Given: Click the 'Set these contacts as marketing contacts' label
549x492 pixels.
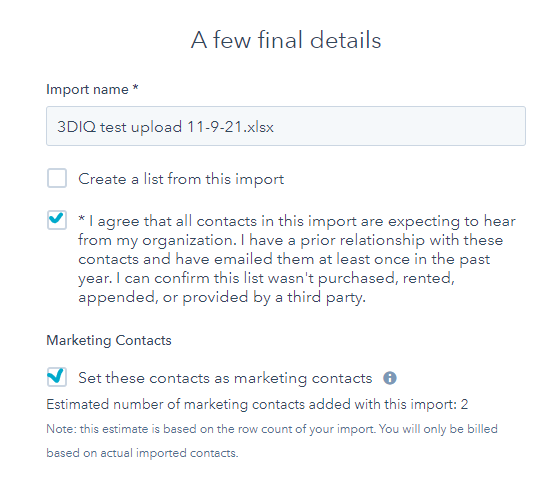Looking at the screenshot, I should pyautogui.click(x=225, y=378).
